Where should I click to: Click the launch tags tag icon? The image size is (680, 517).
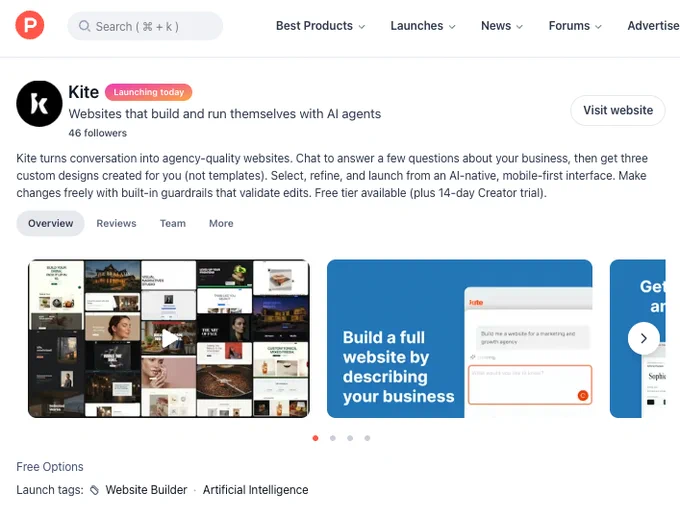click(94, 490)
